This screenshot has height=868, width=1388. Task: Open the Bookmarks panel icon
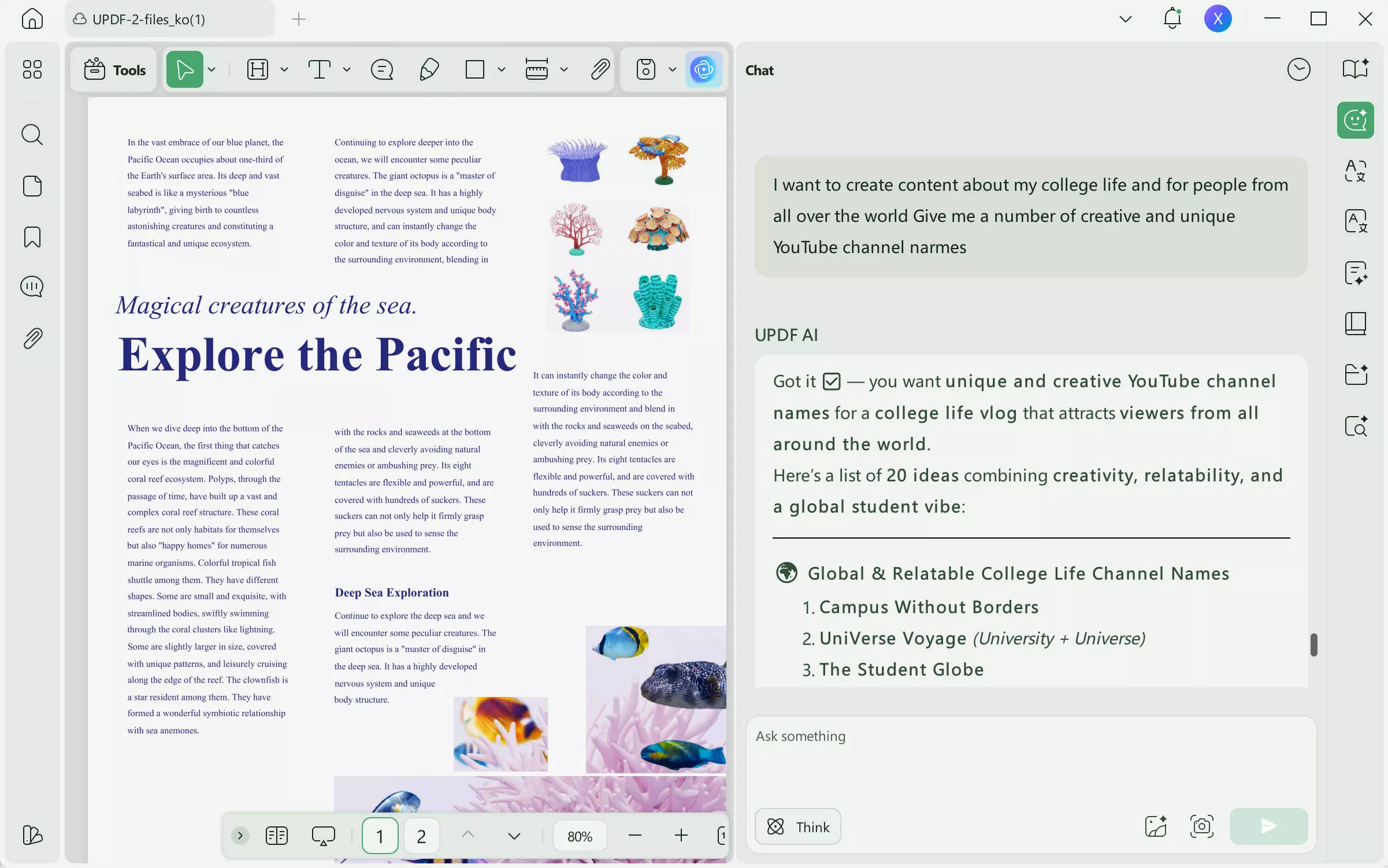click(32, 237)
